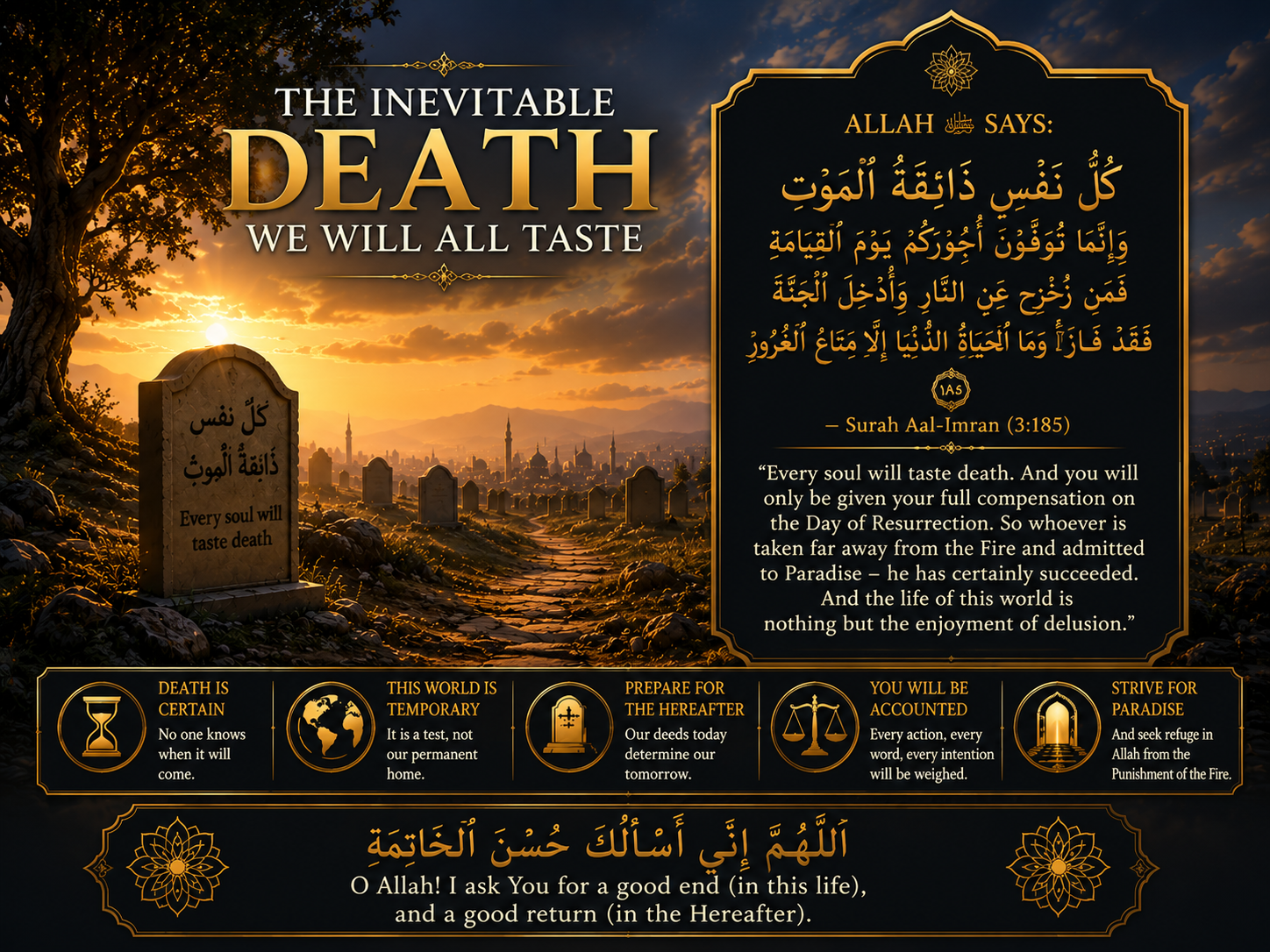
Task: Select the line 'Every soul will taste death. And you will'
Action: click(948, 473)
